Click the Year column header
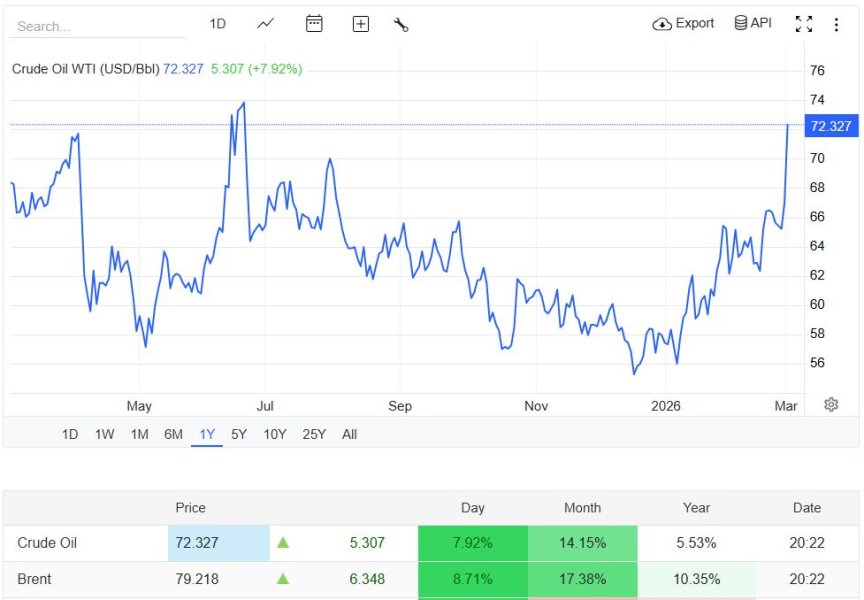The height and width of the screenshot is (600, 864). 696,508
